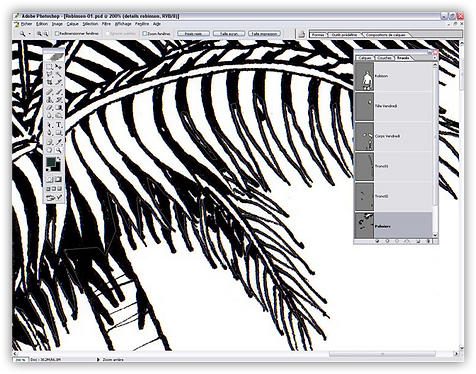Select the Rectangular Marquee tool
476x374 pixels.
click(49, 67)
